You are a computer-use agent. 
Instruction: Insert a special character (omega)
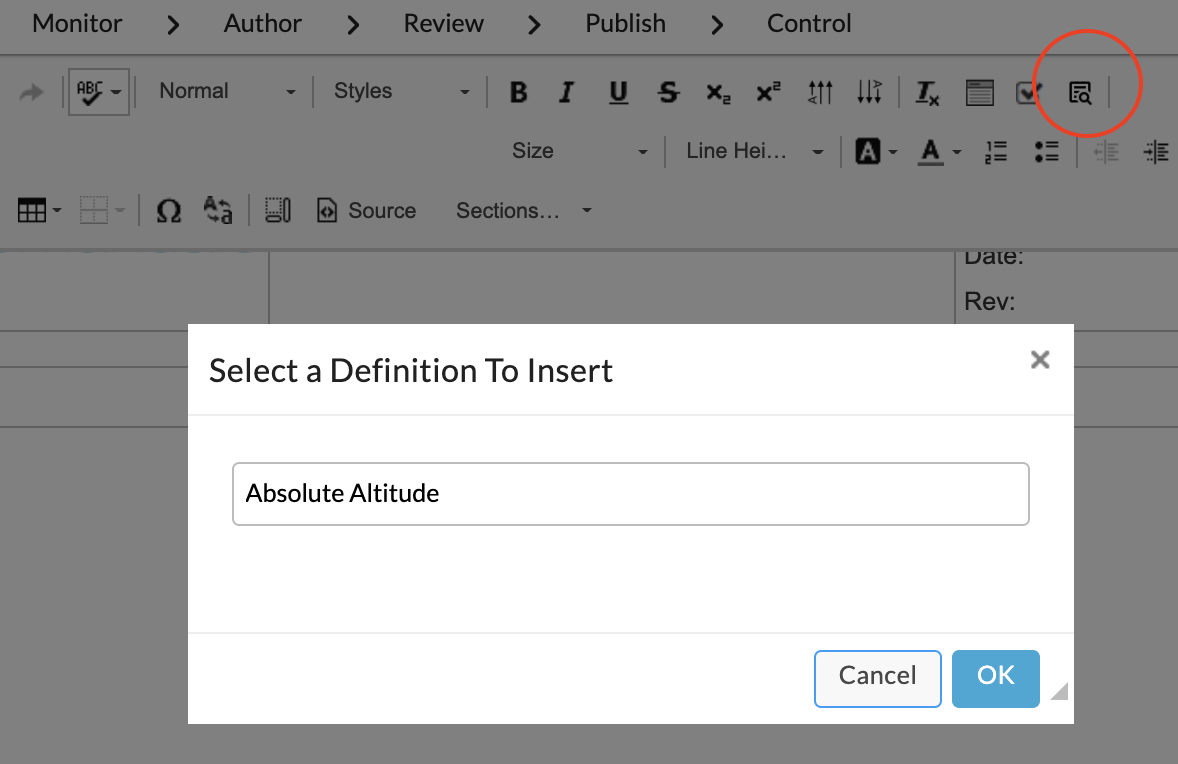tap(169, 211)
